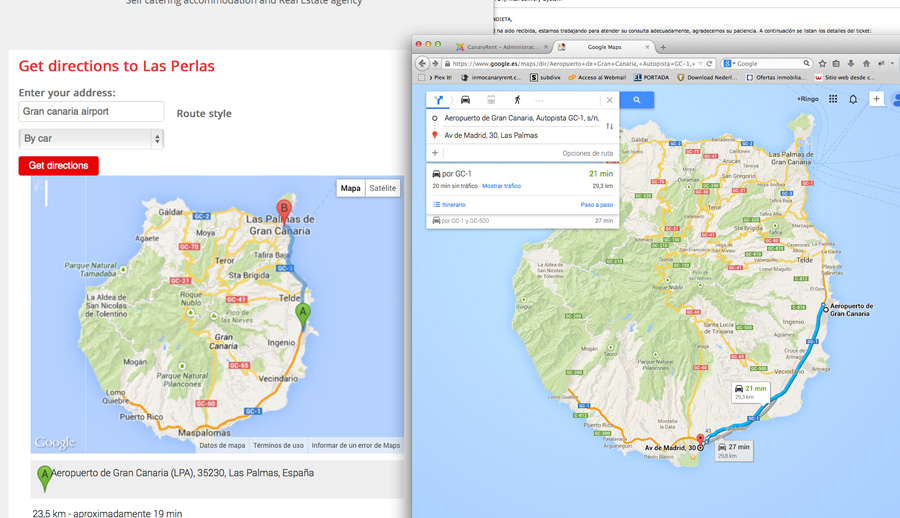
Task: Open the bookmarks list icon
Action: [836, 63]
